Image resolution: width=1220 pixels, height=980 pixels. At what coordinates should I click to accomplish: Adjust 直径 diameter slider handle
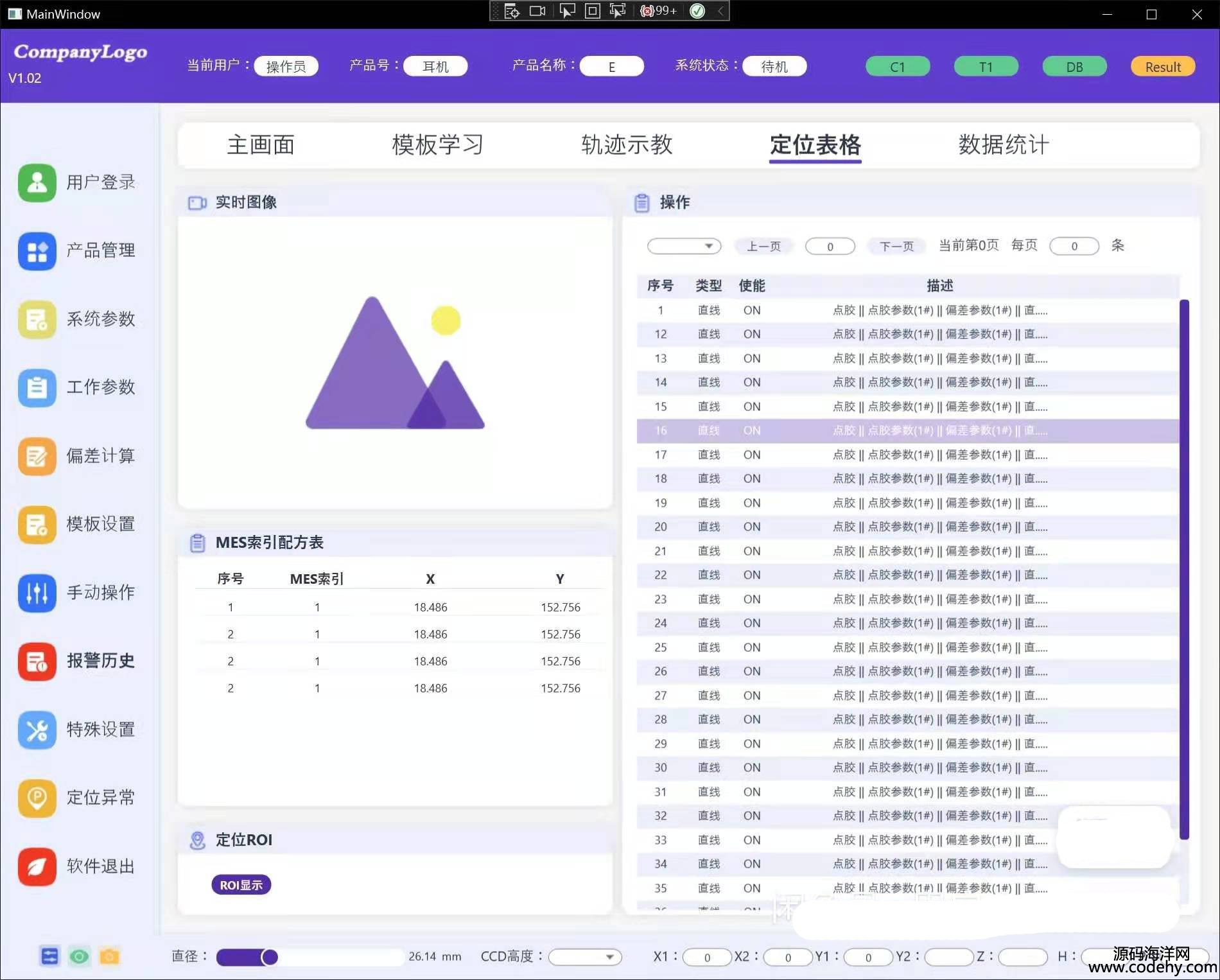(x=270, y=958)
